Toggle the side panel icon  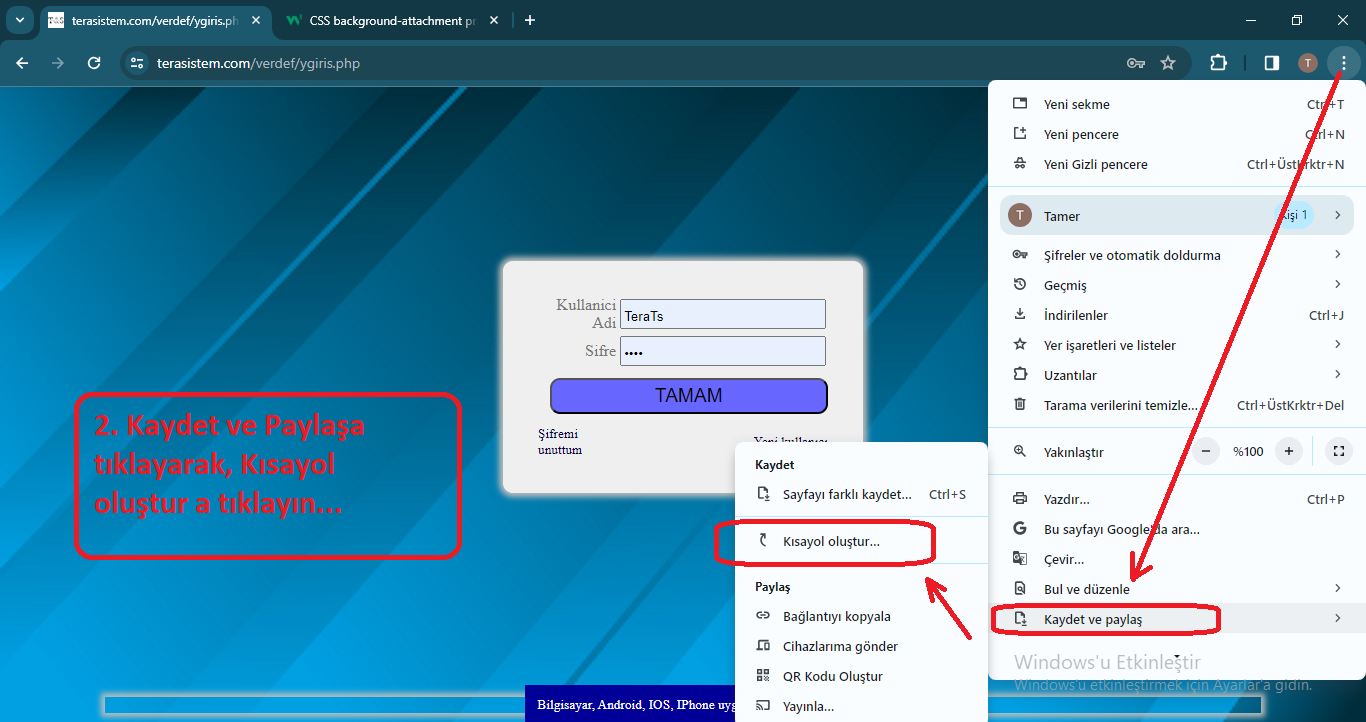click(1271, 63)
